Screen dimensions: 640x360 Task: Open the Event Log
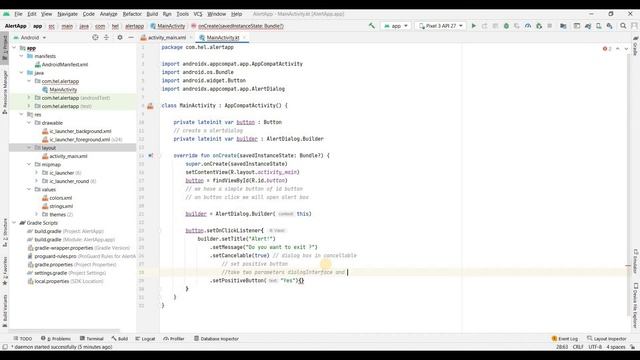(x=564, y=339)
